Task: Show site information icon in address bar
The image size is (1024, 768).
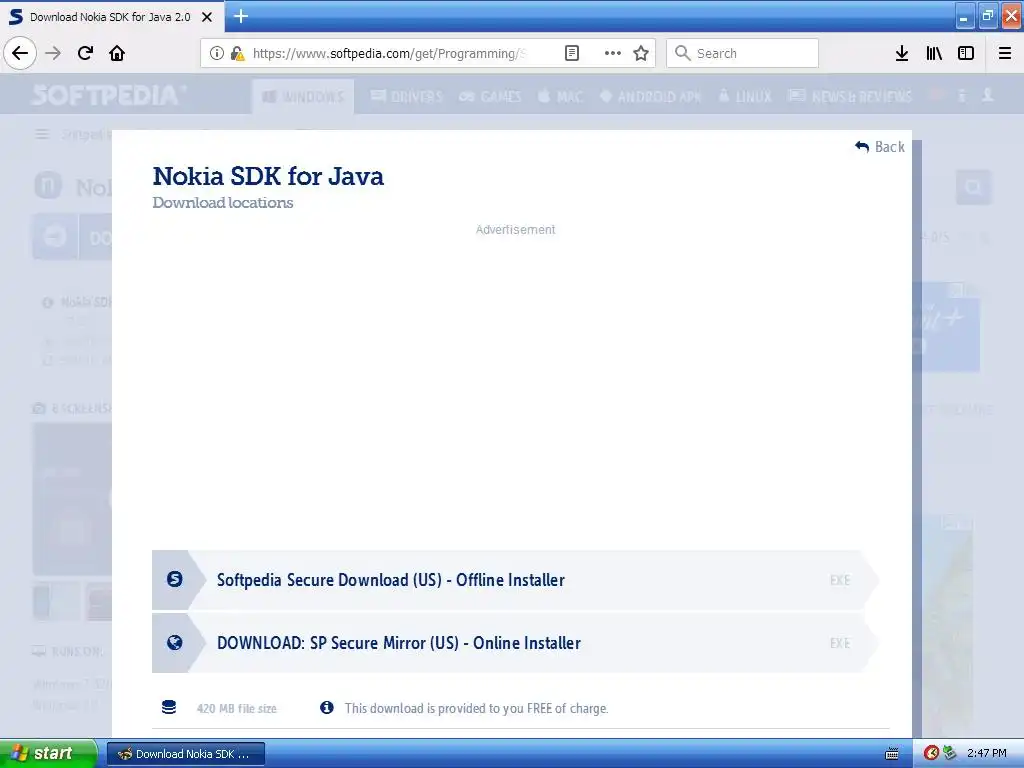Action: (x=217, y=53)
